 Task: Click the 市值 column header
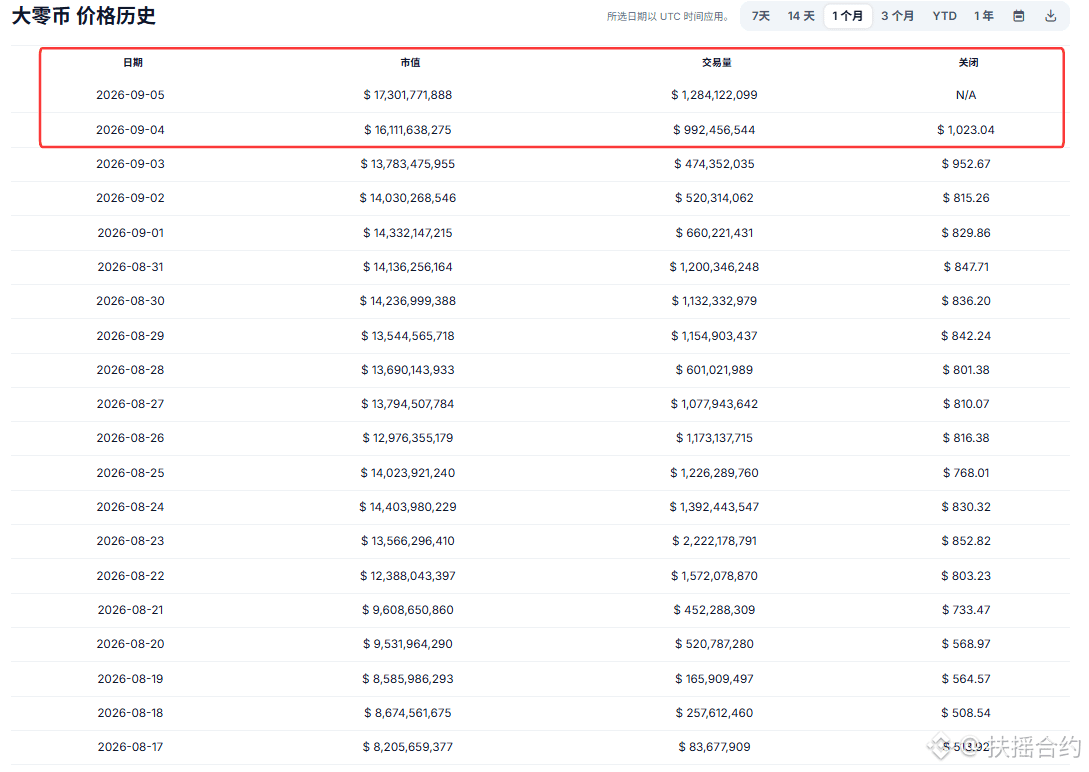pyautogui.click(x=410, y=62)
